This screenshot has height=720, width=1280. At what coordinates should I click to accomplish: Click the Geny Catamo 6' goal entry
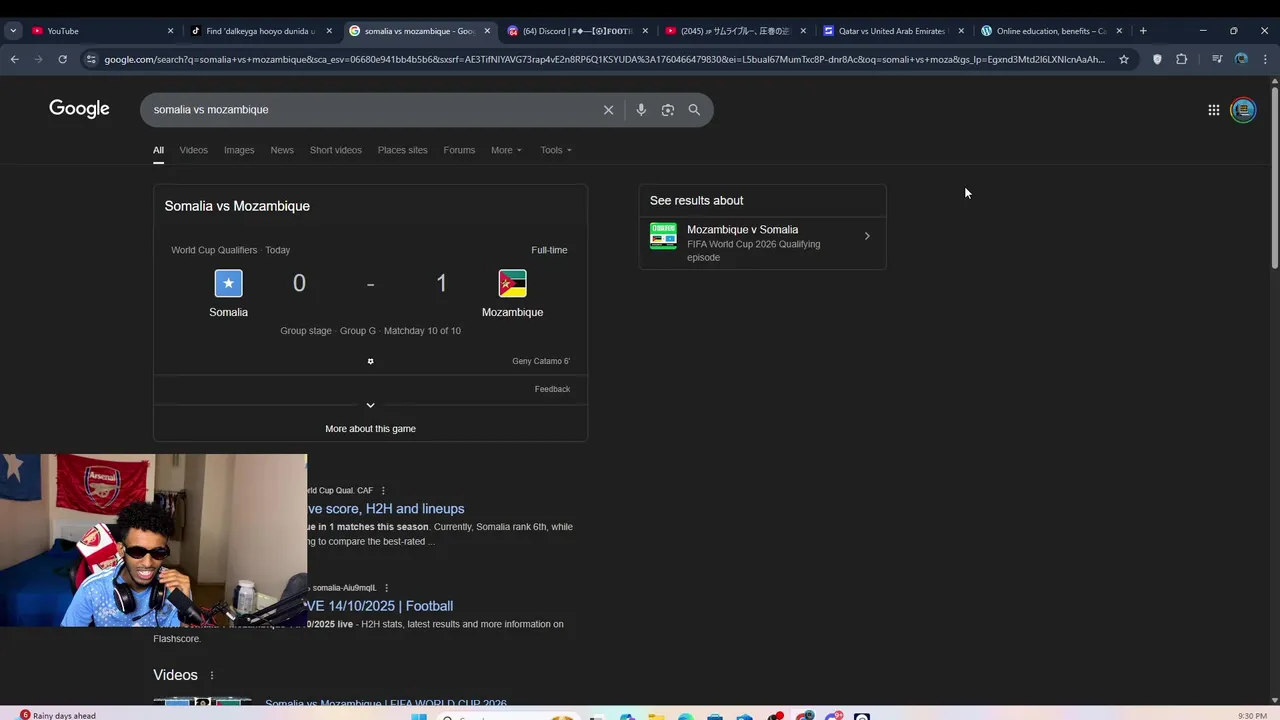pyautogui.click(x=541, y=361)
